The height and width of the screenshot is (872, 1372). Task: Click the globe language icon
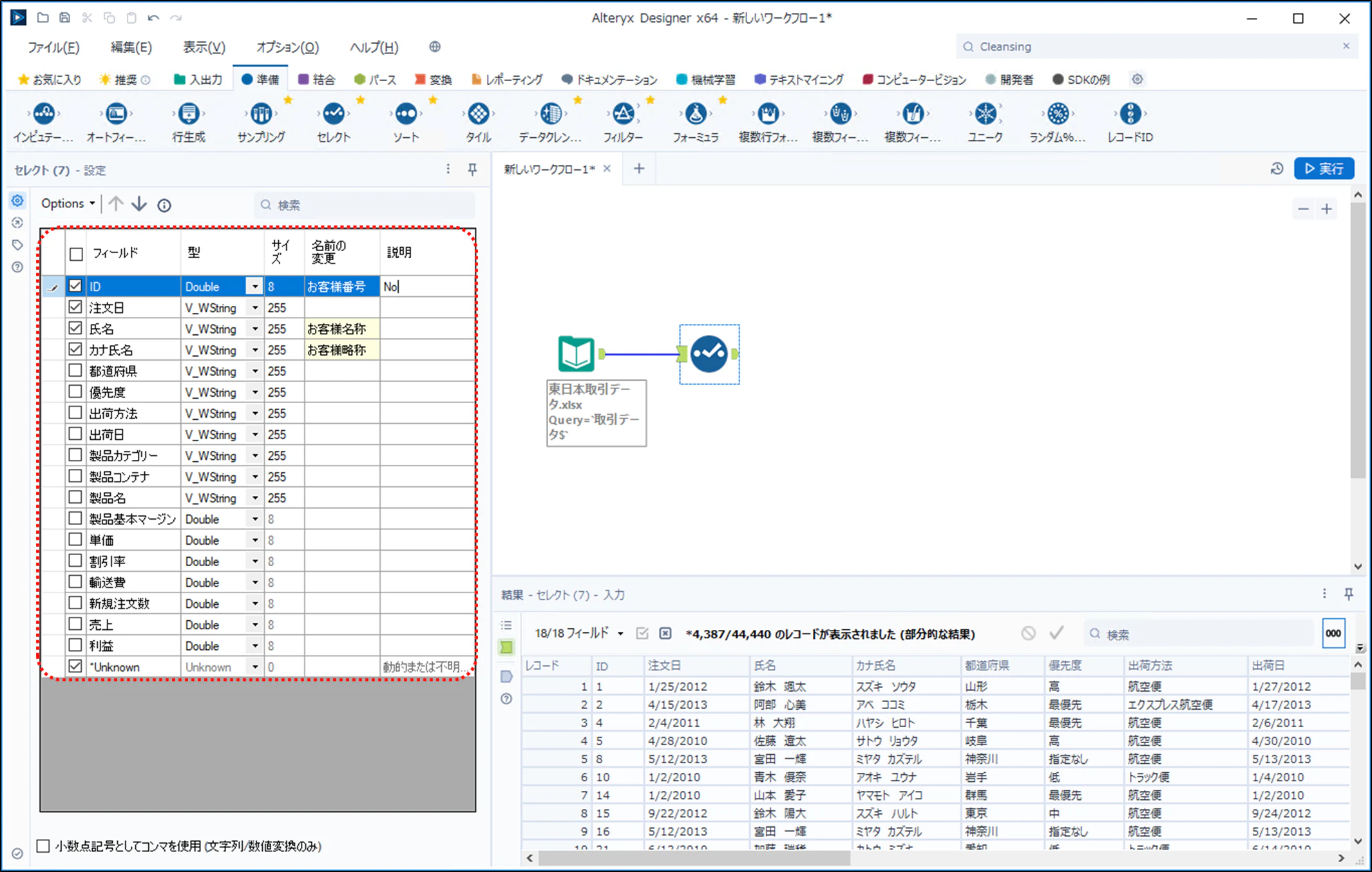pos(435,46)
